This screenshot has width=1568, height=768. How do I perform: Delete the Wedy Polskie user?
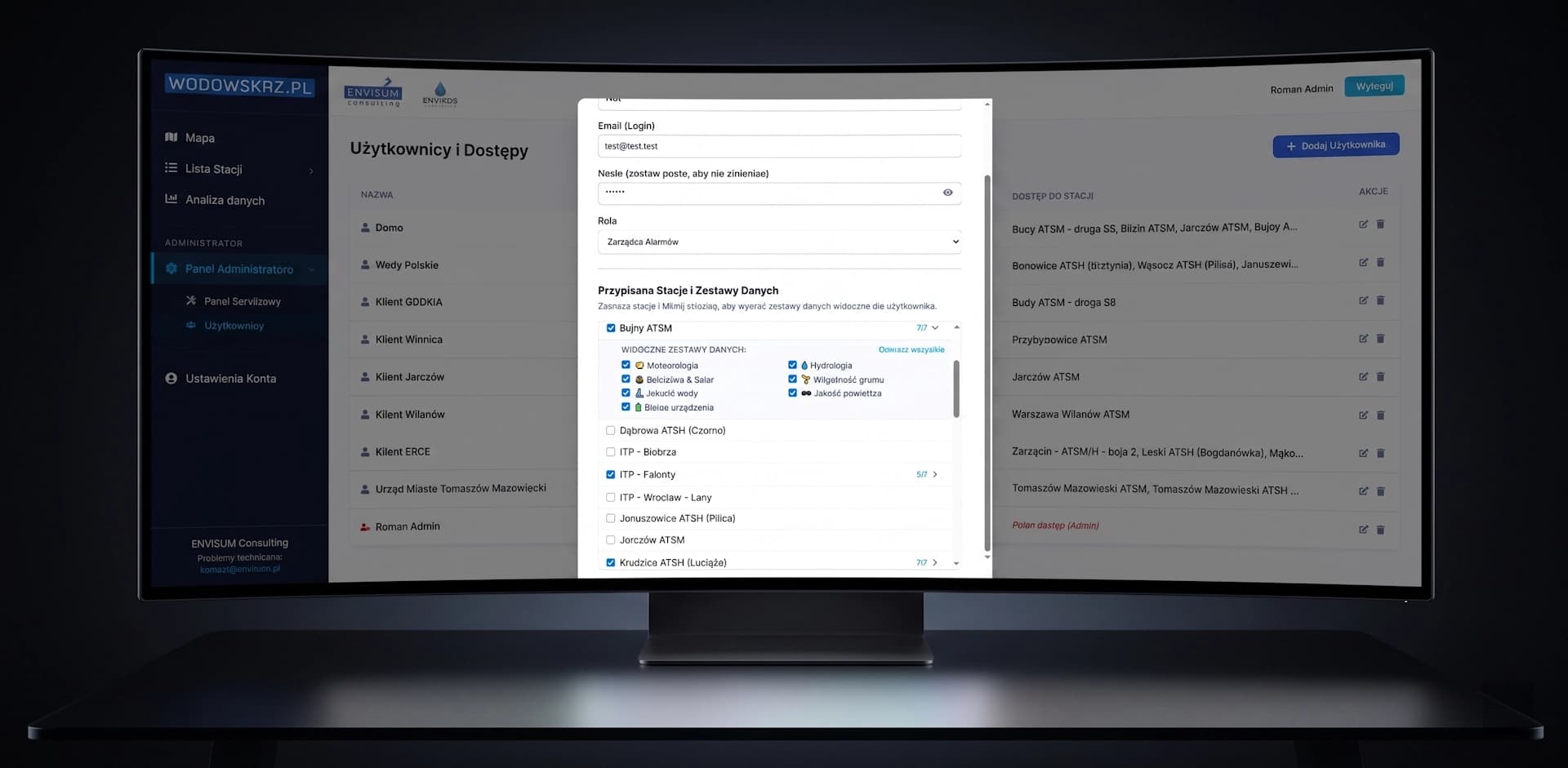1380,263
